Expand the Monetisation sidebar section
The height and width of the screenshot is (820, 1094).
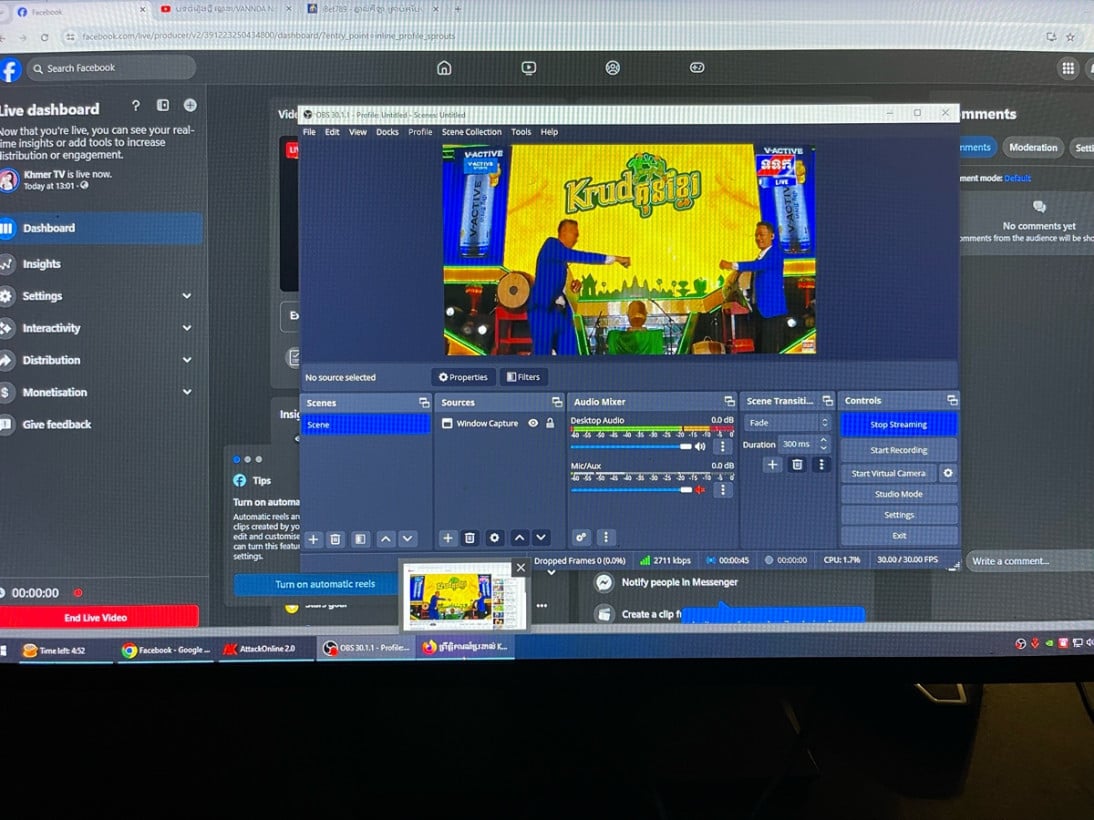[186, 392]
